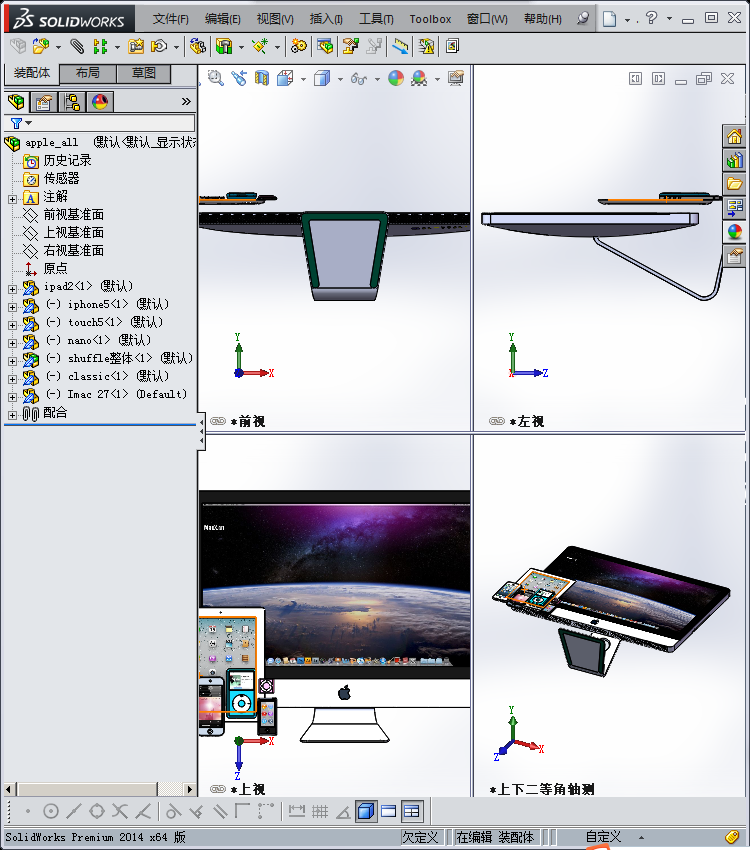The image size is (750, 850).
Task: Expand the Imac 27<1> component node
Action: tap(12, 397)
